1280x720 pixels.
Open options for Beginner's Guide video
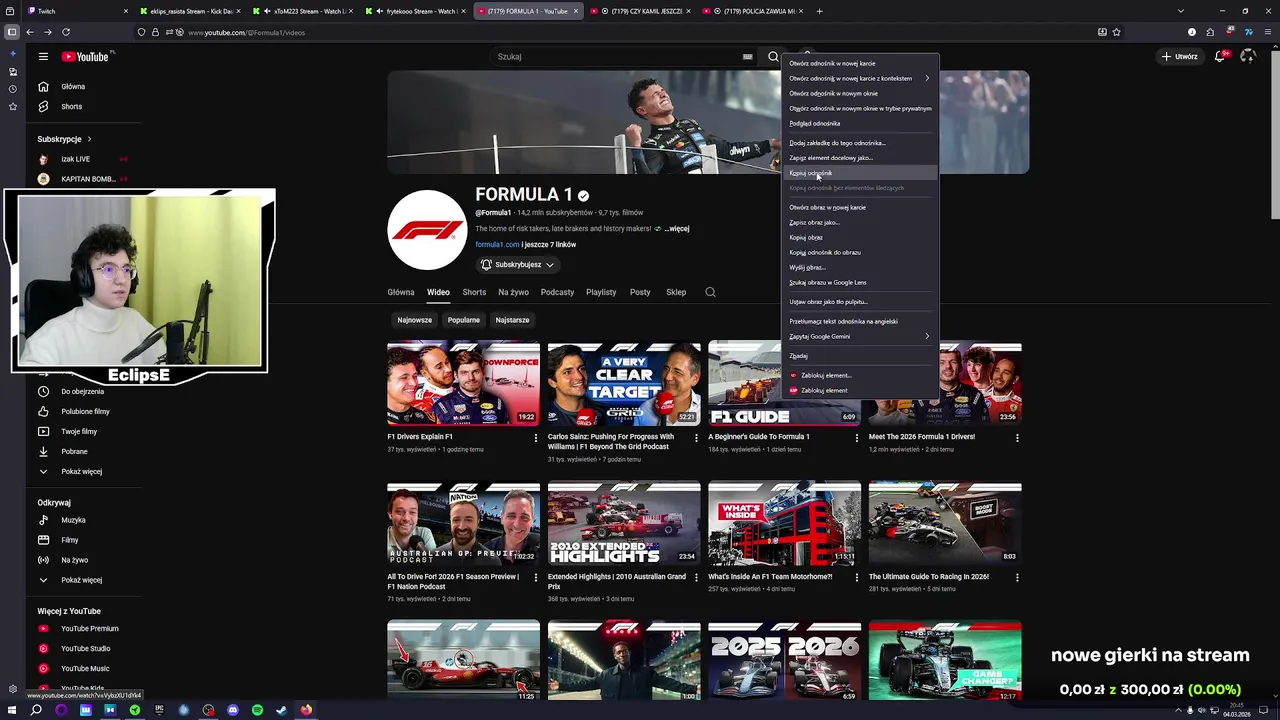coord(857,438)
